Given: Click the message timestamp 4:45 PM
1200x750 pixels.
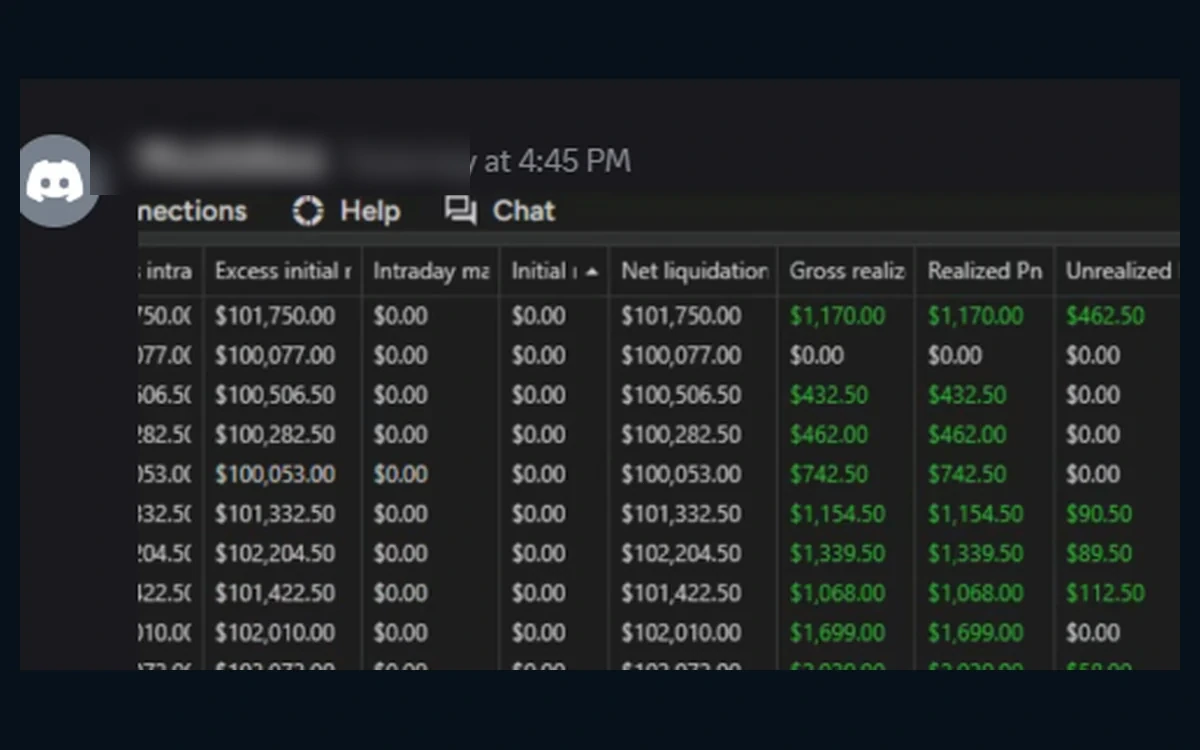Looking at the screenshot, I should click(574, 161).
